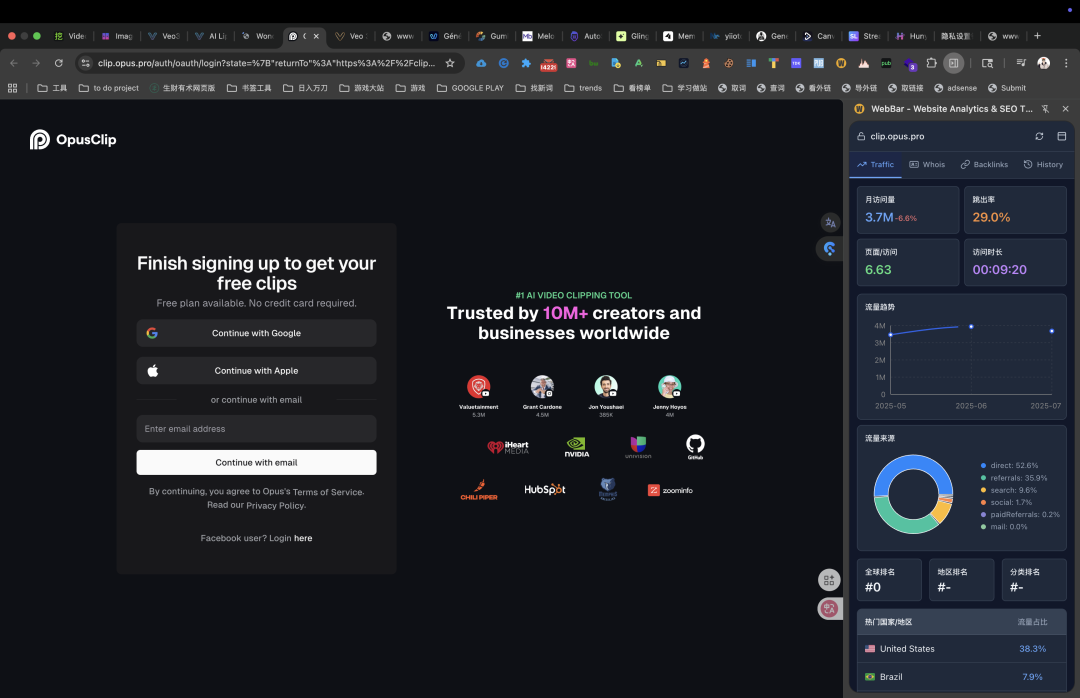
Task: Click the United States country row
Action: tap(962, 649)
